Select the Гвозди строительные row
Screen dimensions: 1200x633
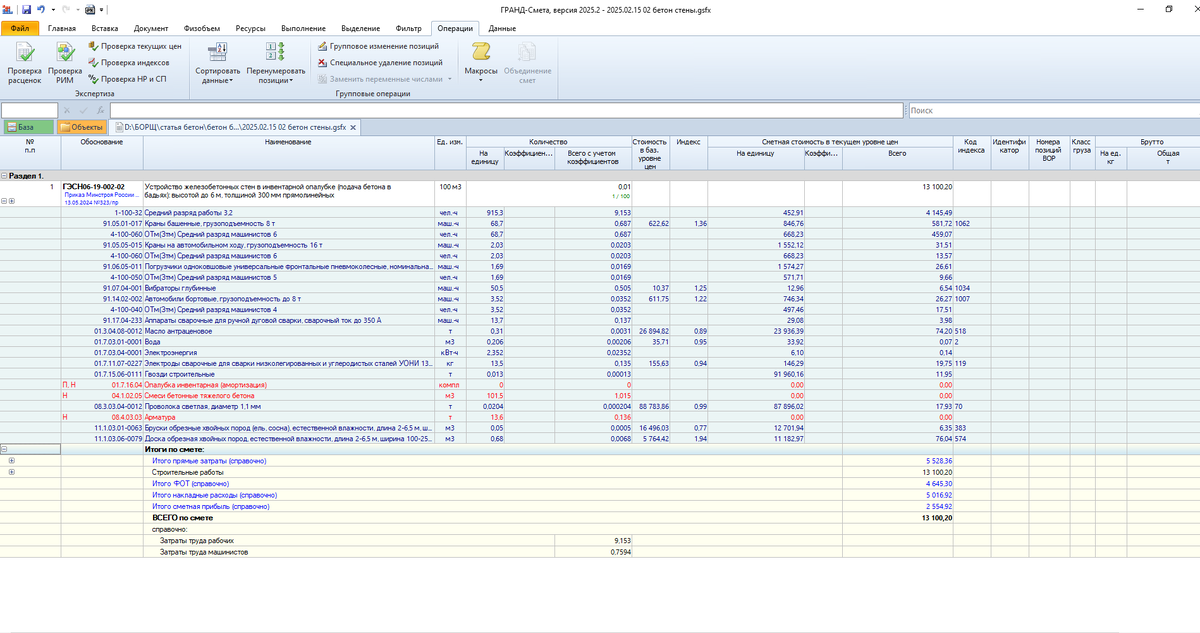pyautogui.click(x=600, y=373)
